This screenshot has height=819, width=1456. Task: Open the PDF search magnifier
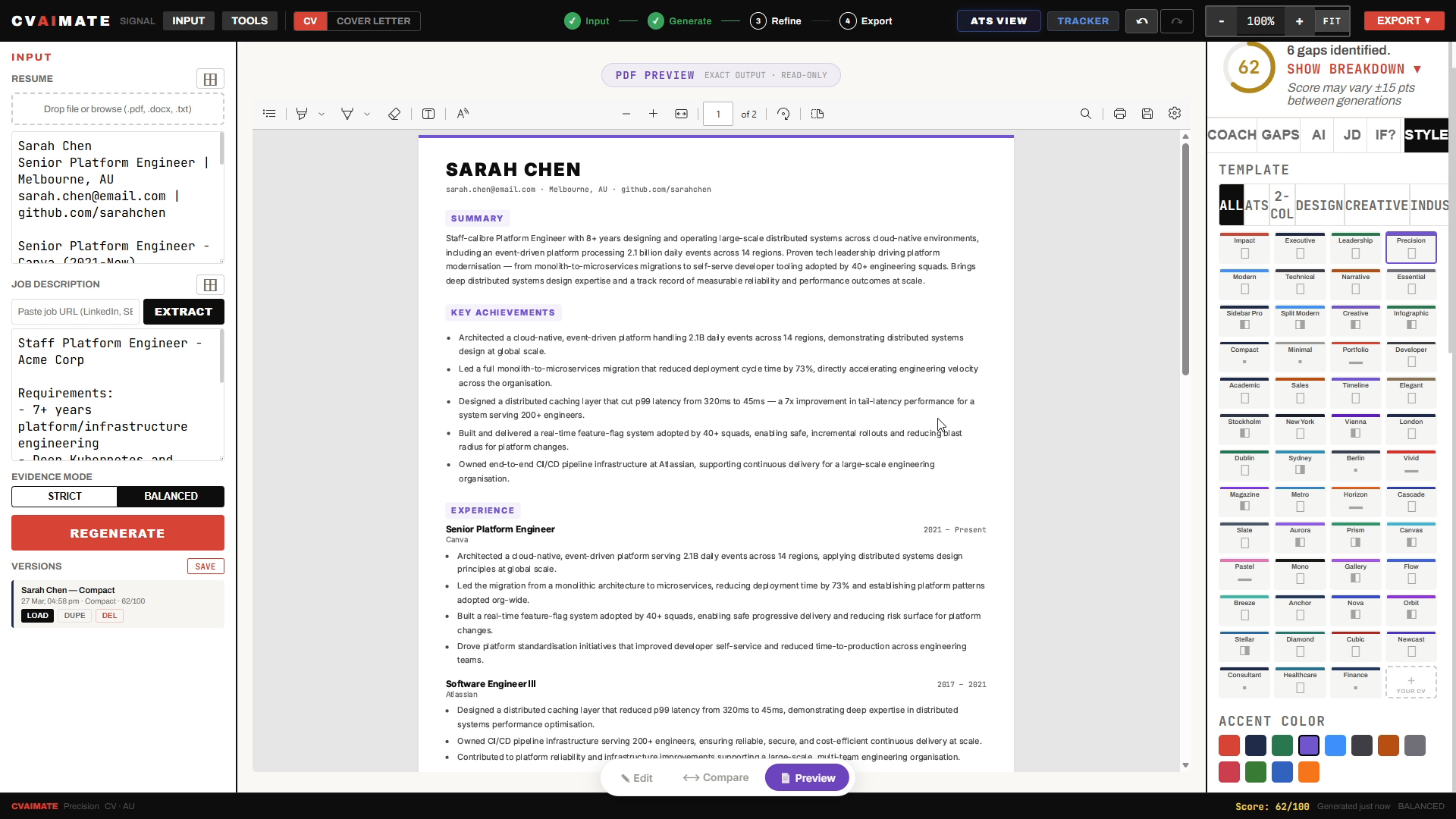tap(1085, 114)
